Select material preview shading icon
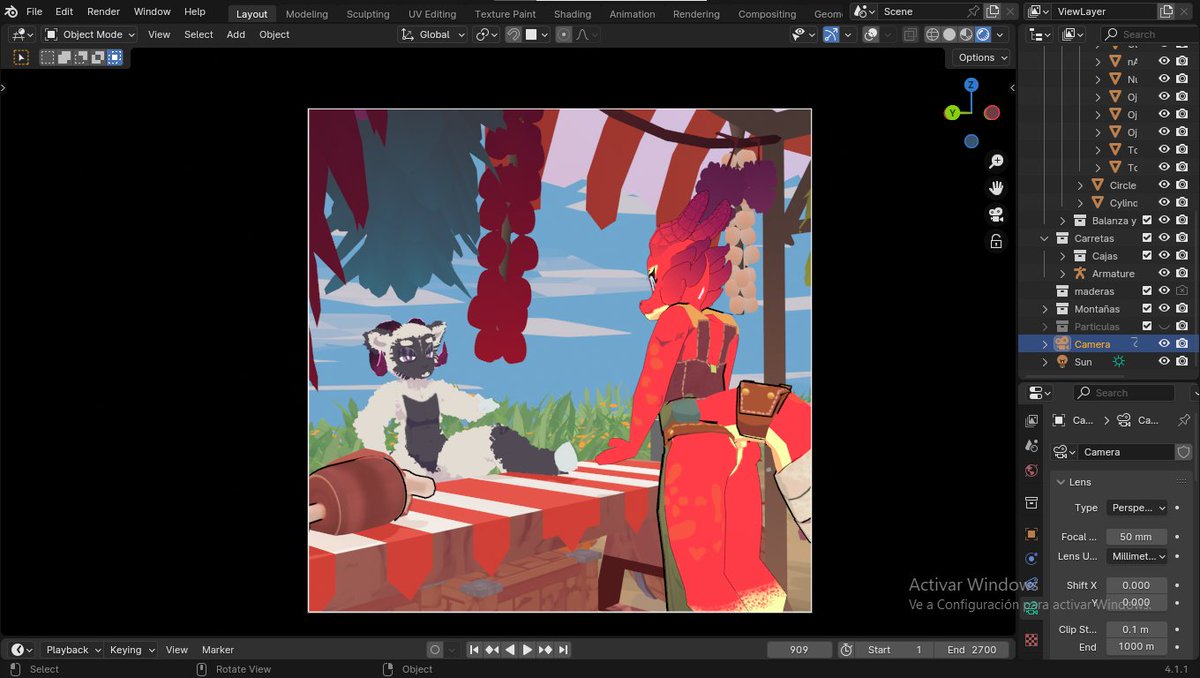This screenshot has width=1200, height=678. (966, 34)
